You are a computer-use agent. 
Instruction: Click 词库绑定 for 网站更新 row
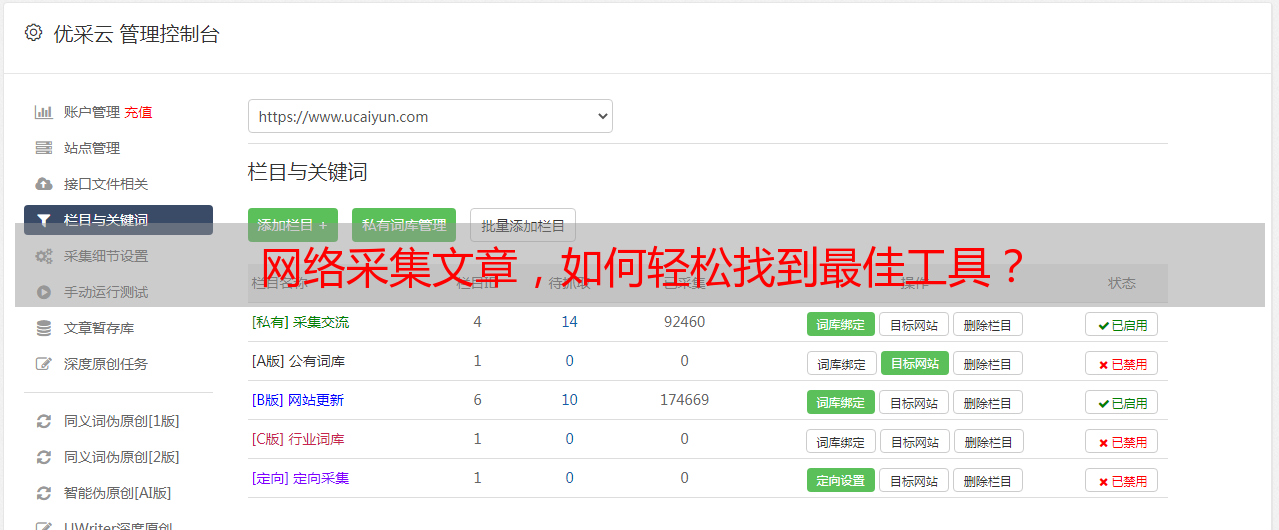point(841,402)
